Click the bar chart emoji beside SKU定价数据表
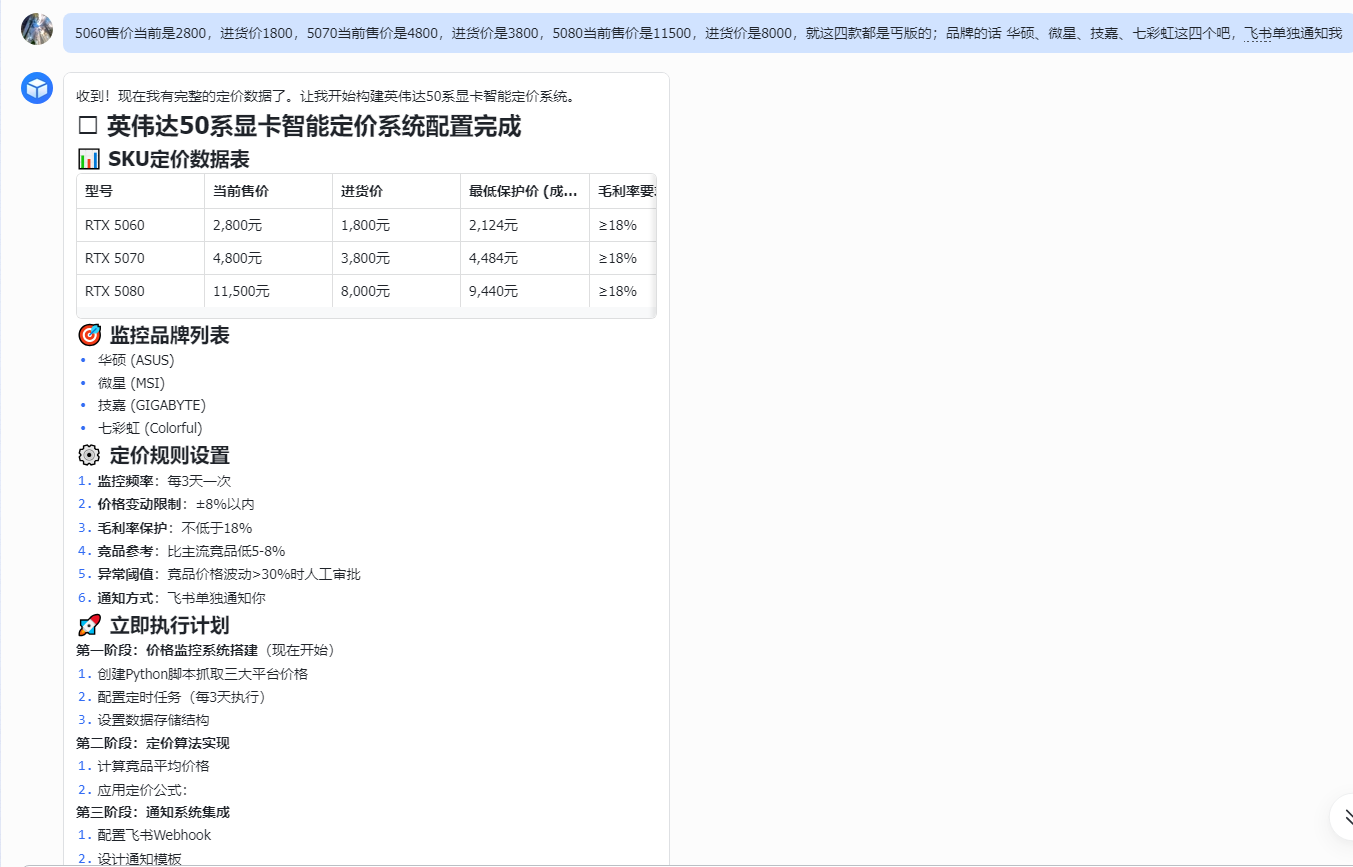The image size is (1353, 867). (x=89, y=159)
